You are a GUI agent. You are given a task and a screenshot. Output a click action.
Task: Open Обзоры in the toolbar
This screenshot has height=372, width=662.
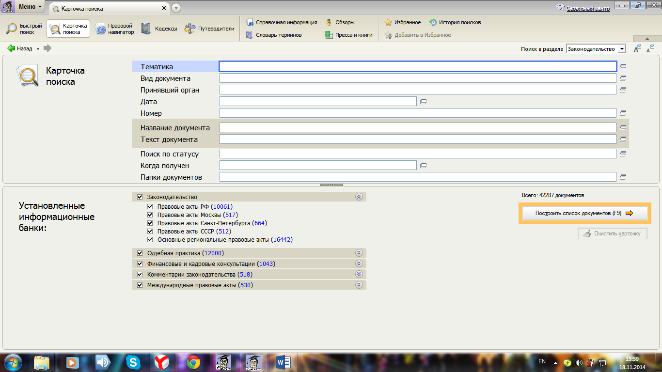[x=340, y=22]
